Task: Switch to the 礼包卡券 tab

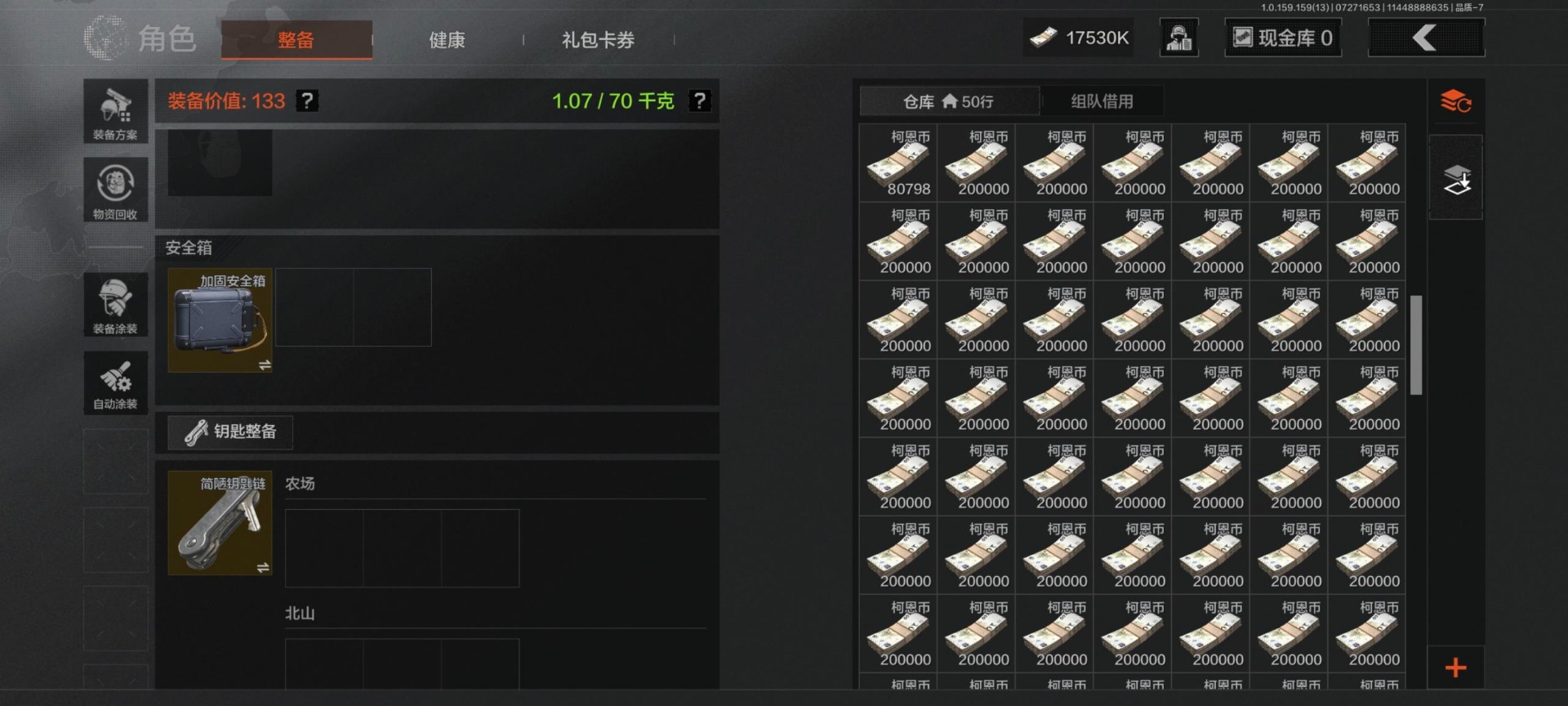Action: 598,40
